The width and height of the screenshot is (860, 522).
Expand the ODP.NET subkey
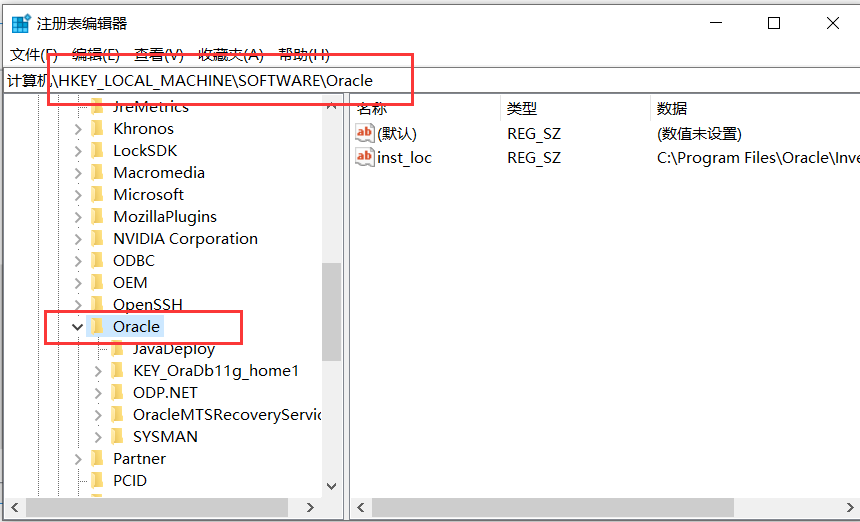(x=98, y=393)
